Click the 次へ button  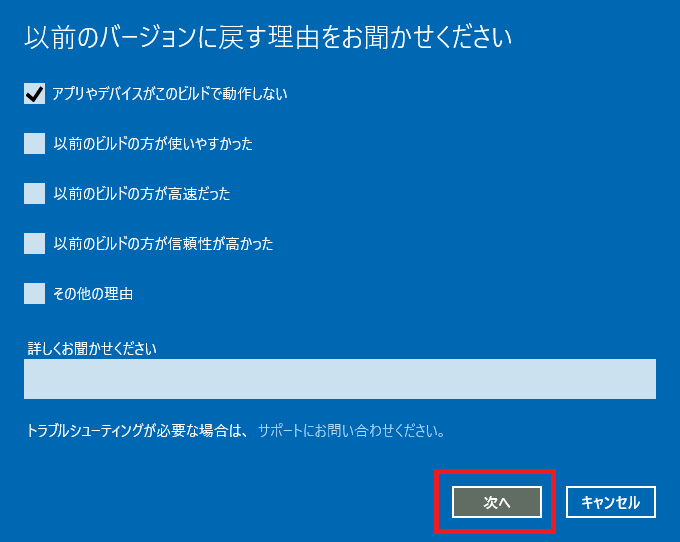[x=497, y=502]
